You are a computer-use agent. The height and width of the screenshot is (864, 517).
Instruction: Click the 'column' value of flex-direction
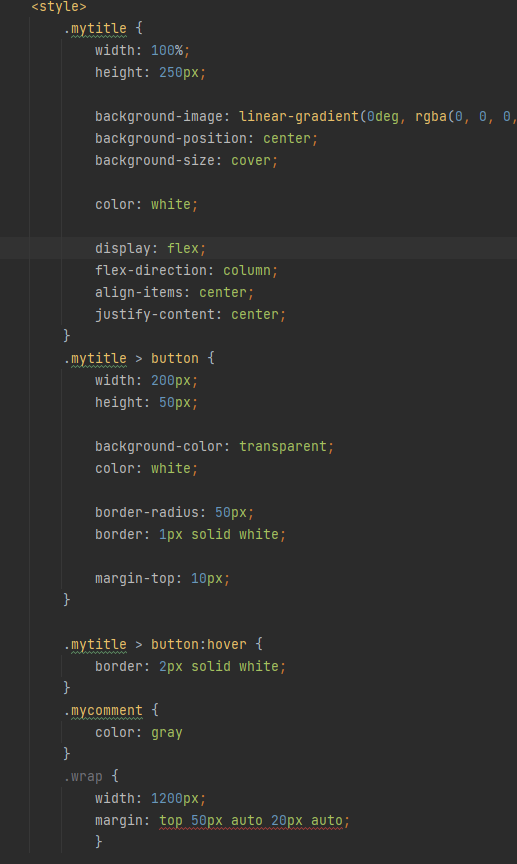(x=247, y=271)
